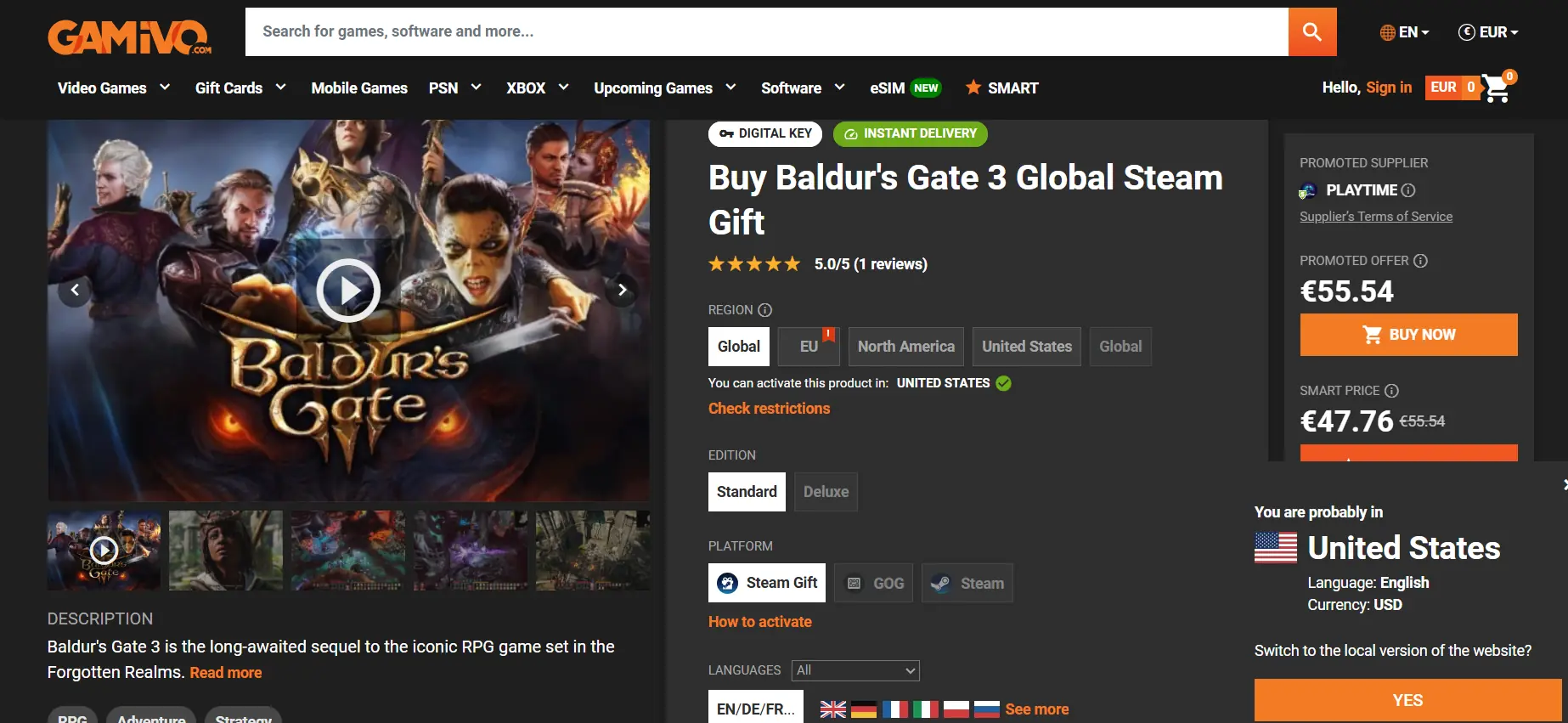The height and width of the screenshot is (723, 1568).
Task: Expand the Video Games menu chevron
Action: pos(165,88)
